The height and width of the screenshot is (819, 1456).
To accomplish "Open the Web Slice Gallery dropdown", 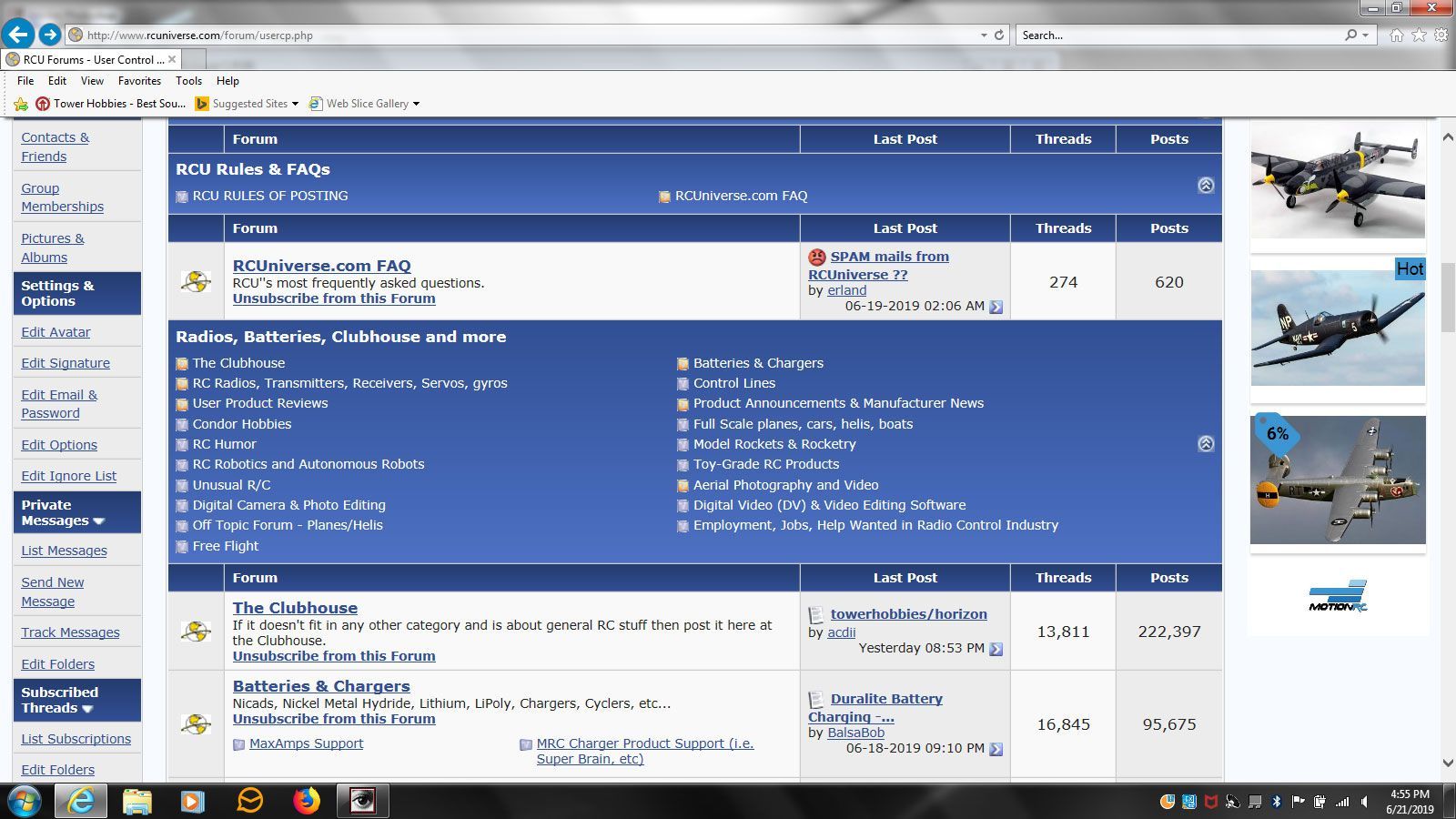I will point(416,104).
